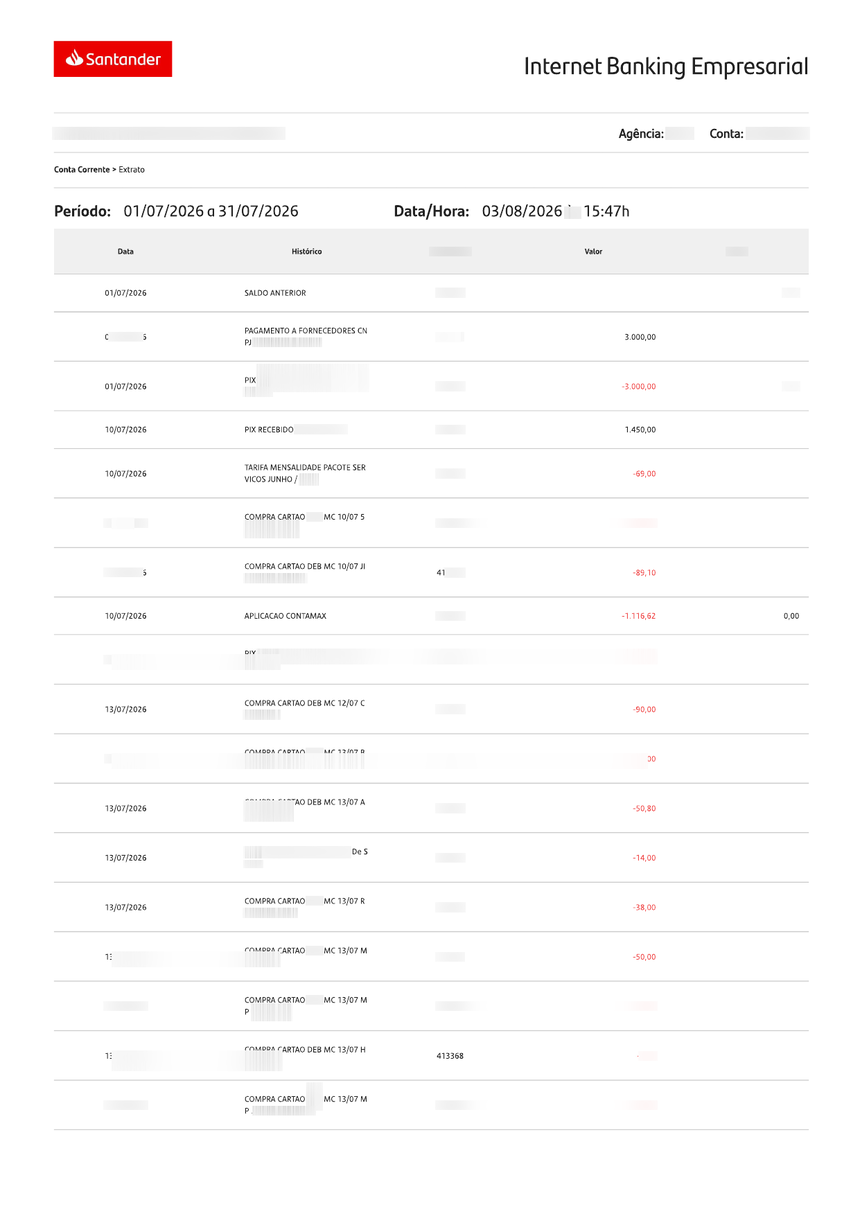Select the APLICACAO CONTAMAX row

[431, 616]
